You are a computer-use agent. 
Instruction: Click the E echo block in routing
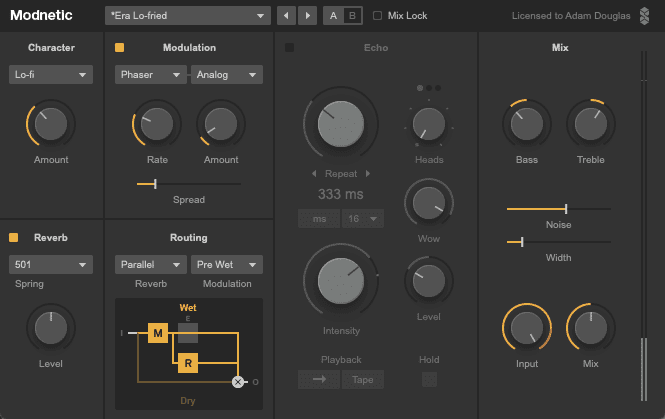(x=188, y=333)
